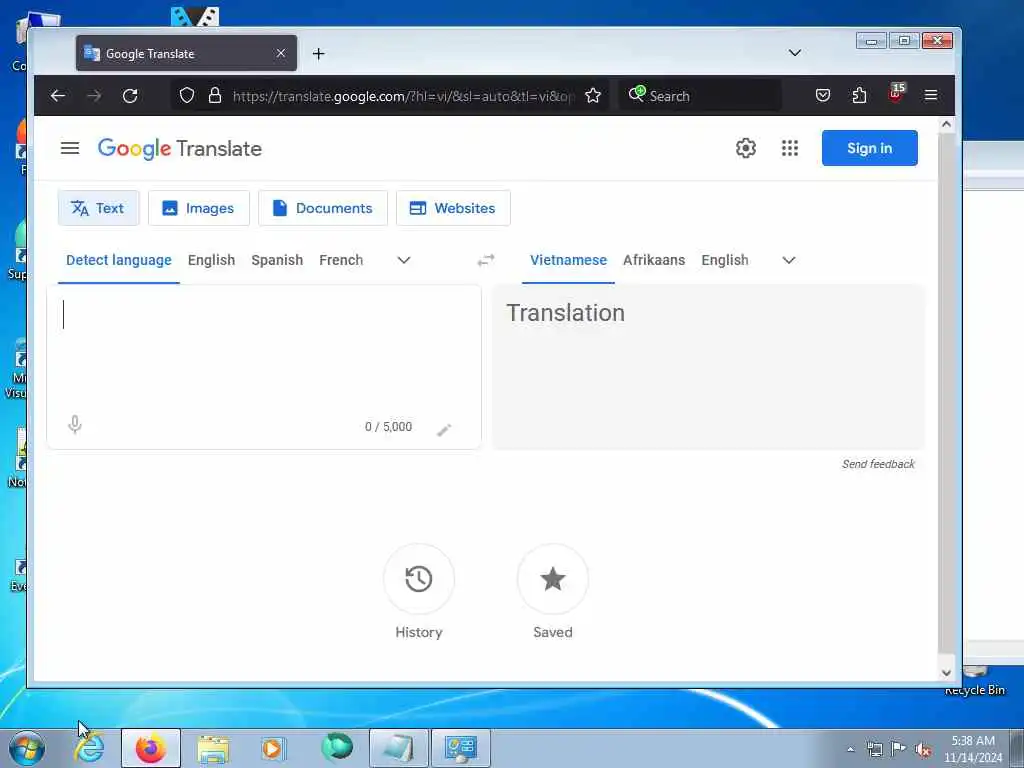The height and width of the screenshot is (768, 1024).
Task: Go back to previous page
Action: tap(58, 96)
